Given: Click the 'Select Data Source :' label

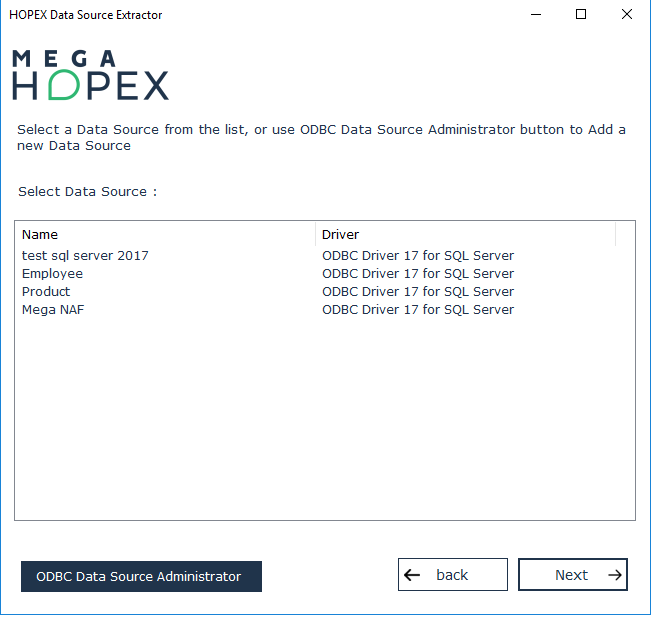Looking at the screenshot, I should pos(87,191).
